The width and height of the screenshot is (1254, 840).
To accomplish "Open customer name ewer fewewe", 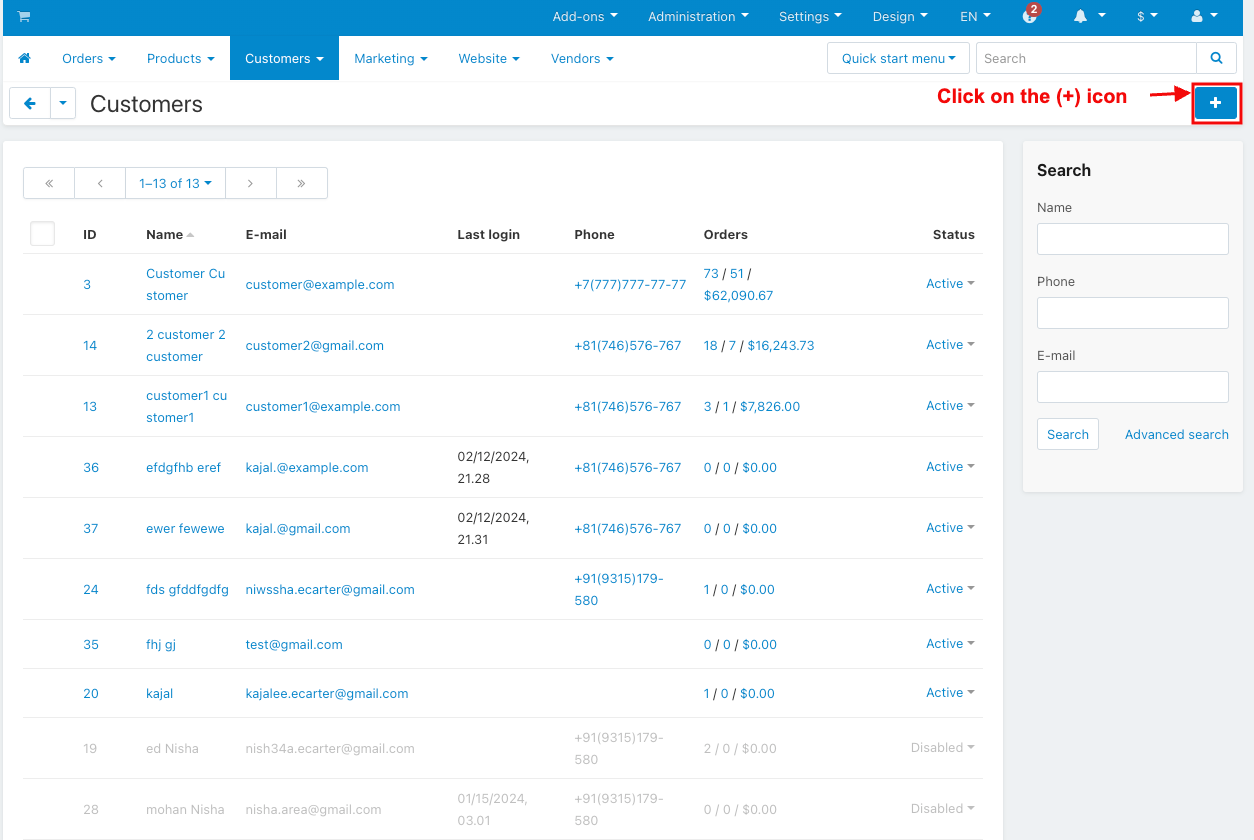I will [x=185, y=529].
